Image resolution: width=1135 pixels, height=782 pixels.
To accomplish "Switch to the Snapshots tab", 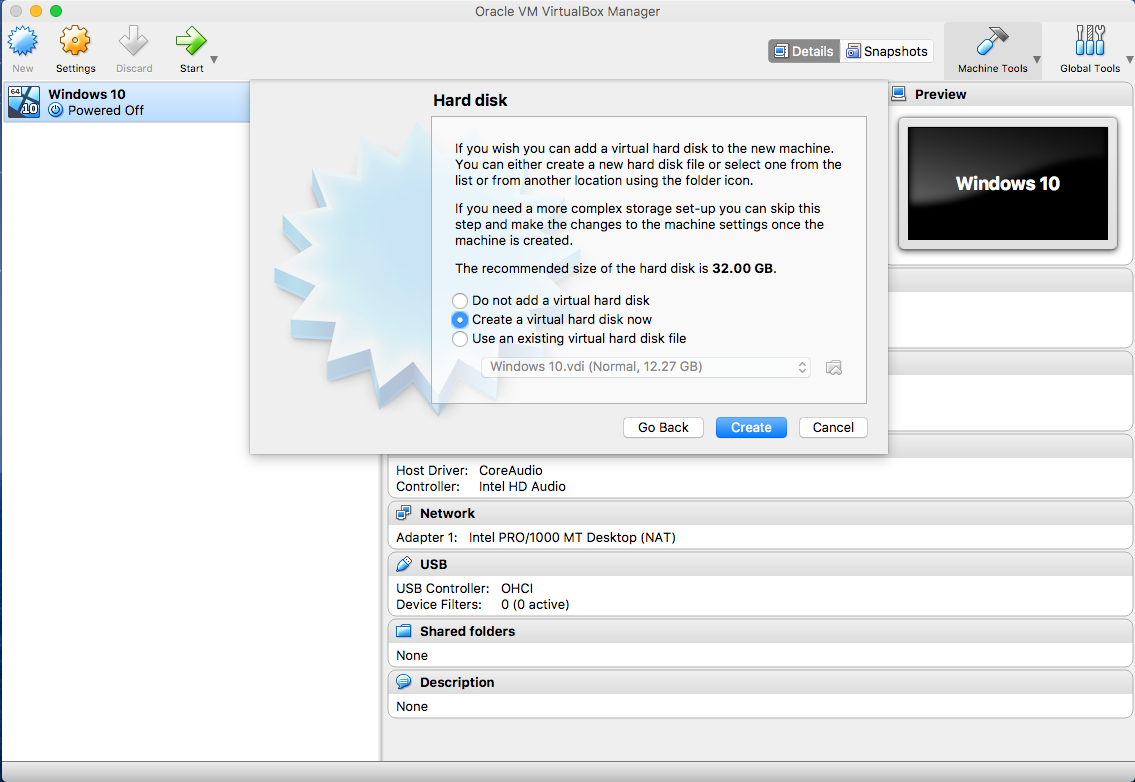I will tap(887, 51).
